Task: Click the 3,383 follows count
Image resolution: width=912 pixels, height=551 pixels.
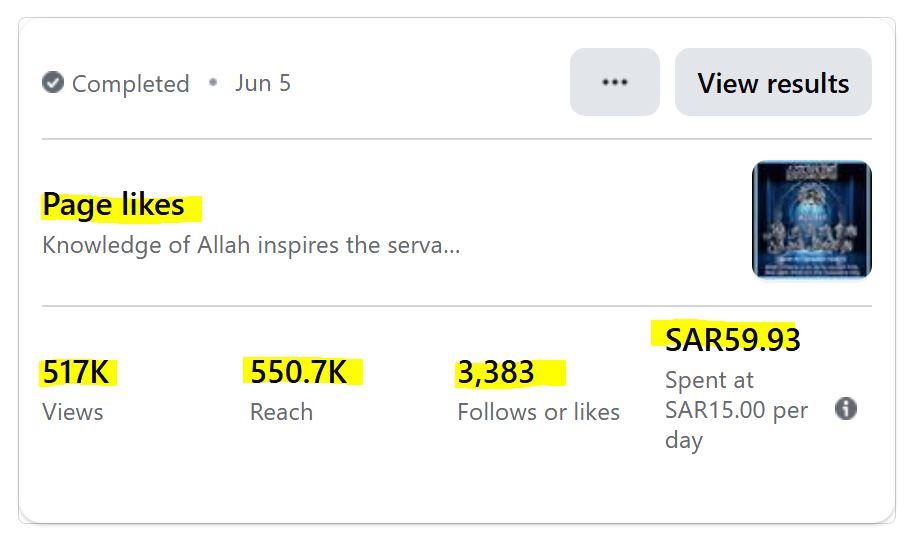Action: [496, 373]
